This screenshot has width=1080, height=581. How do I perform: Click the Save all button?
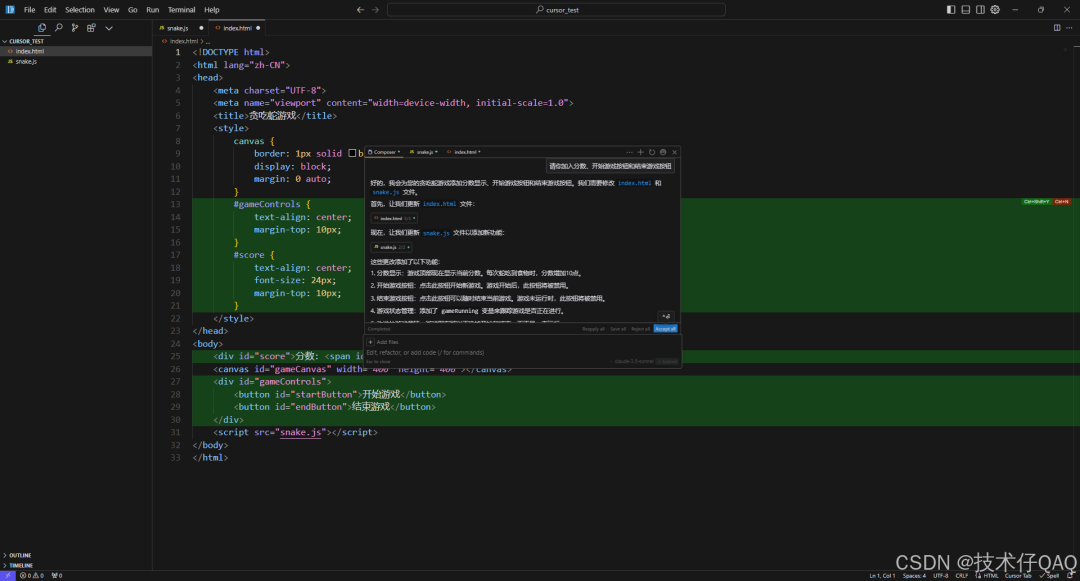(619, 329)
